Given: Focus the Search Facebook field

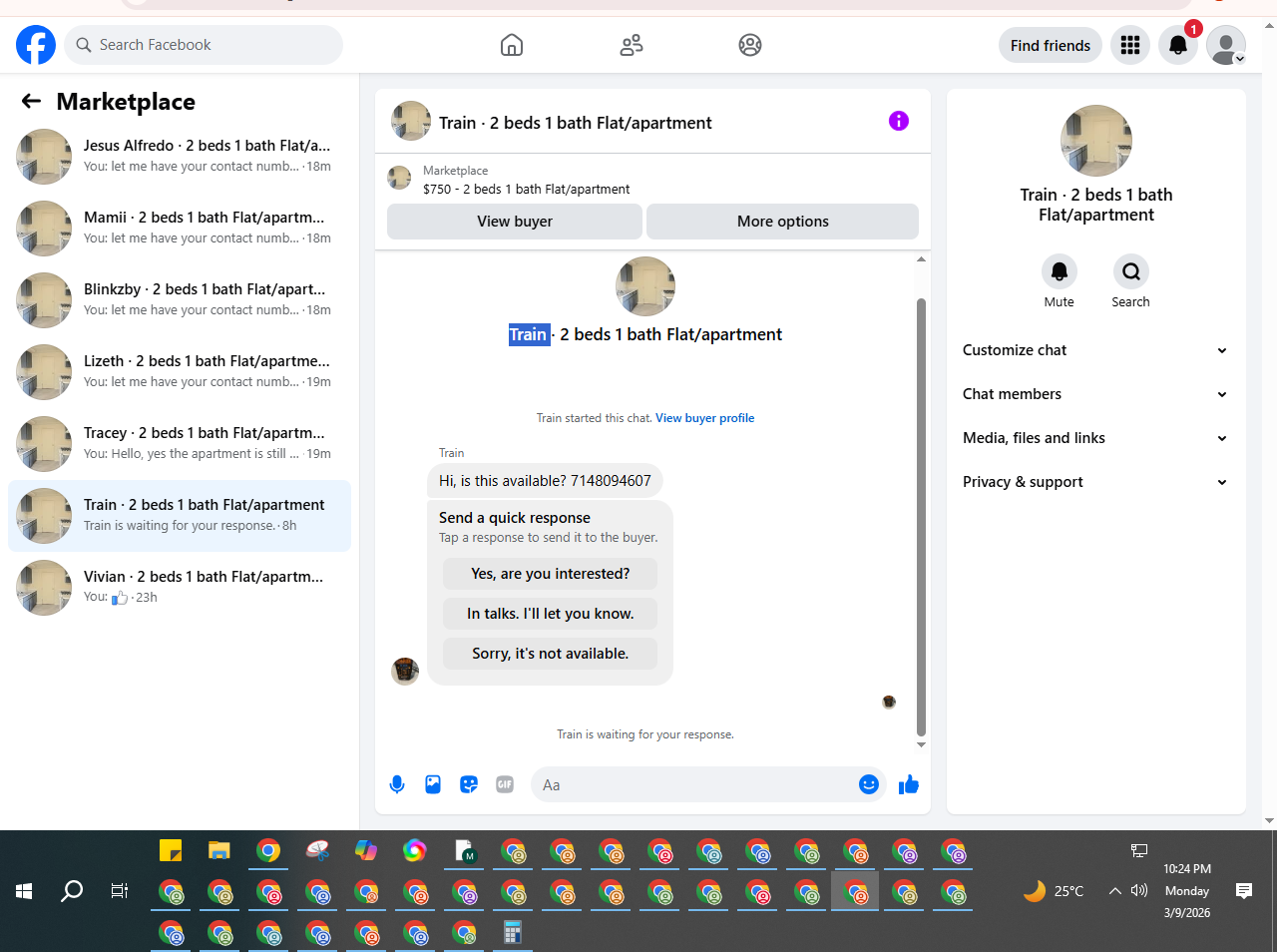Looking at the screenshot, I should [x=204, y=45].
